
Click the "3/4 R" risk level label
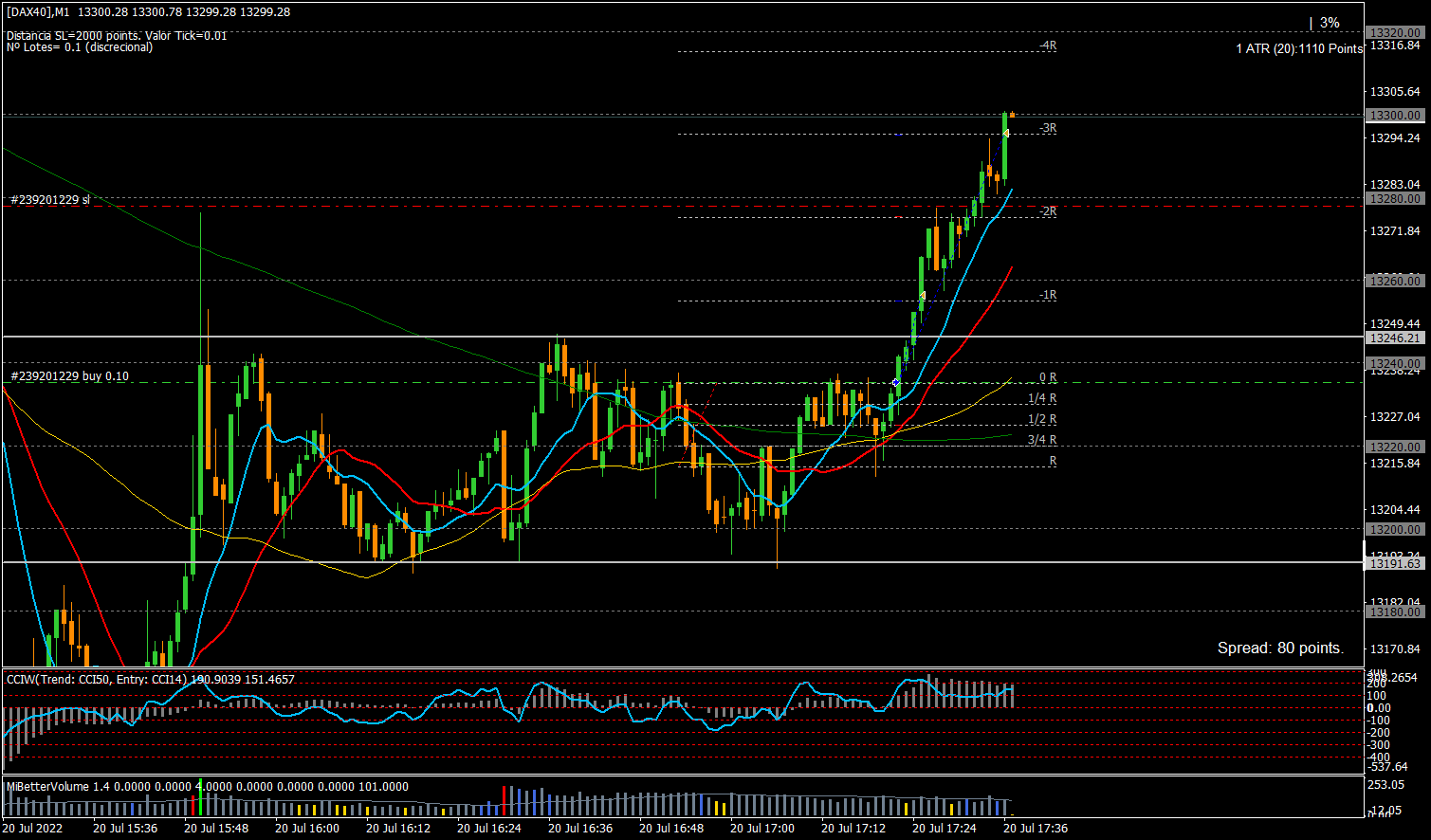(x=1042, y=440)
